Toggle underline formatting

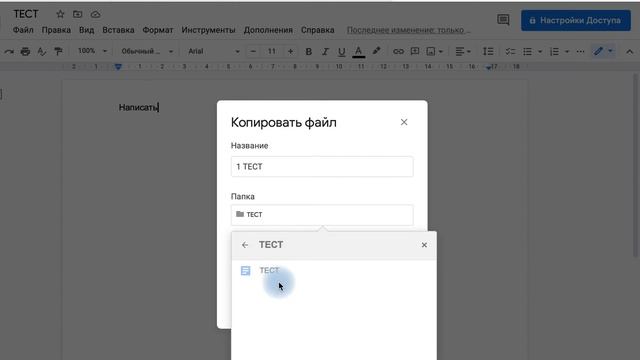(x=342, y=51)
